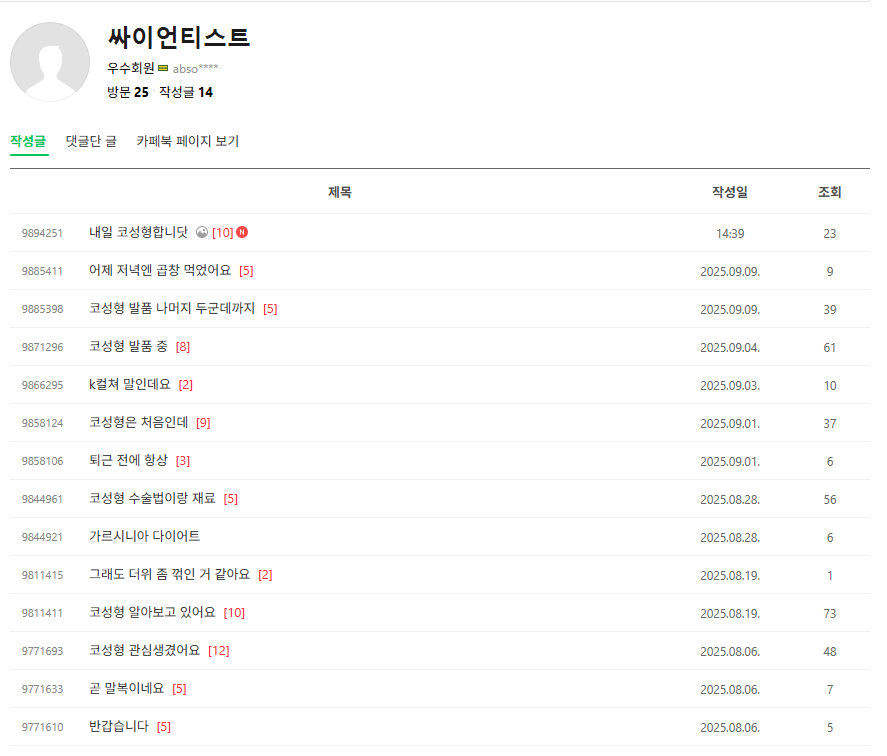The image size is (887, 756).
Task: Click date 2025.09.04. in 코성형 발품 중 row
Action: [x=730, y=347]
